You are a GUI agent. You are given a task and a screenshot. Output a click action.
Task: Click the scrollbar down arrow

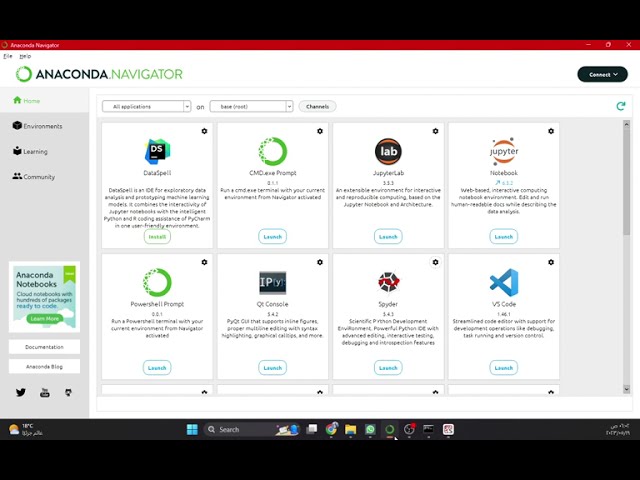tap(627, 390)
